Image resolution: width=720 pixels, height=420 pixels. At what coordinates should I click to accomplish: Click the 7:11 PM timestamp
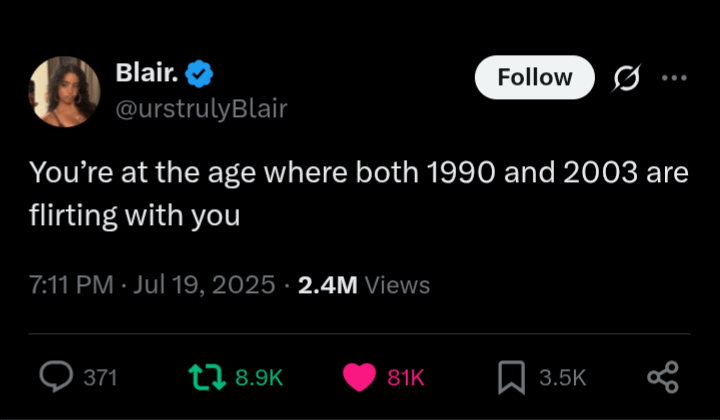70,285
